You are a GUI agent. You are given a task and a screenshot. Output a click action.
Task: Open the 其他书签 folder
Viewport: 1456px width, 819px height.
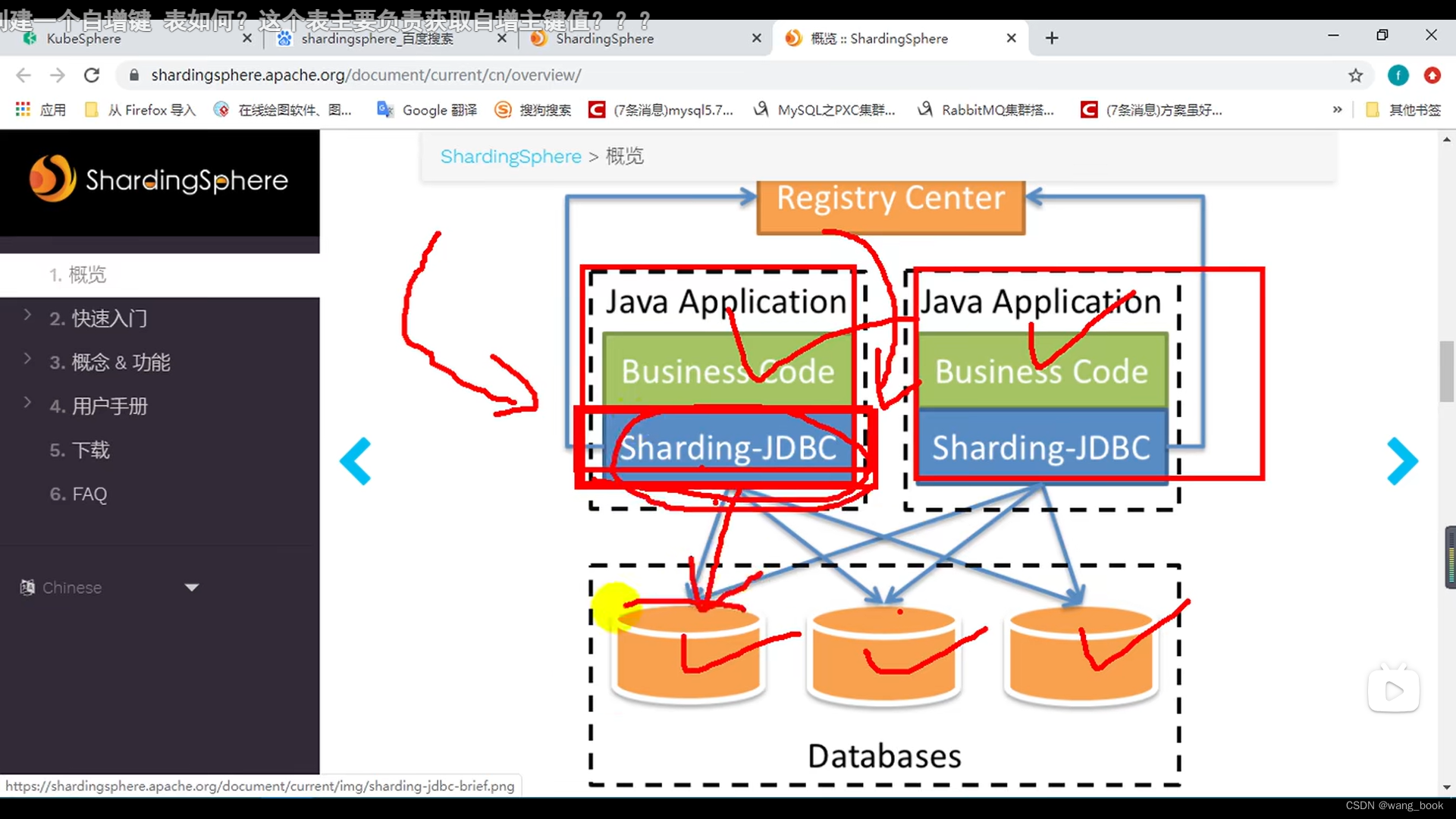pyautogui.click(x=1404, y=110)
